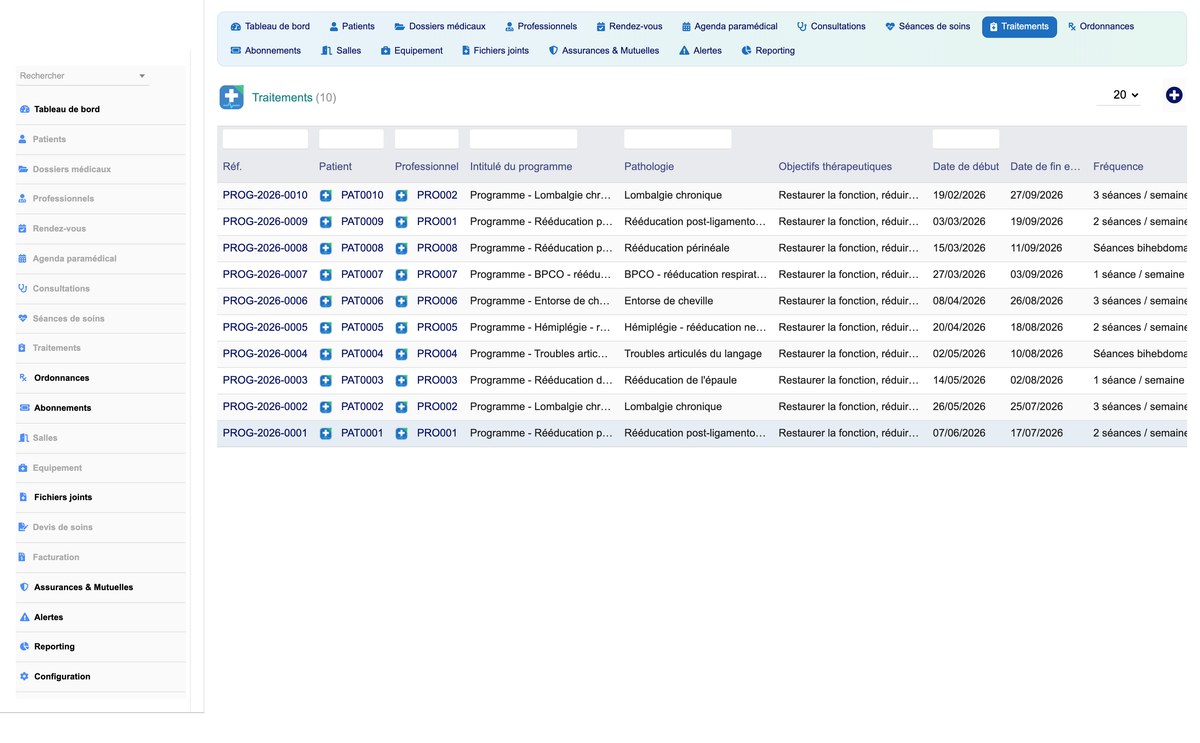Select the Alertes top tab
The height and width of the screenshot is (743, 1200).
pyautogui.click(x=700, y=50)
